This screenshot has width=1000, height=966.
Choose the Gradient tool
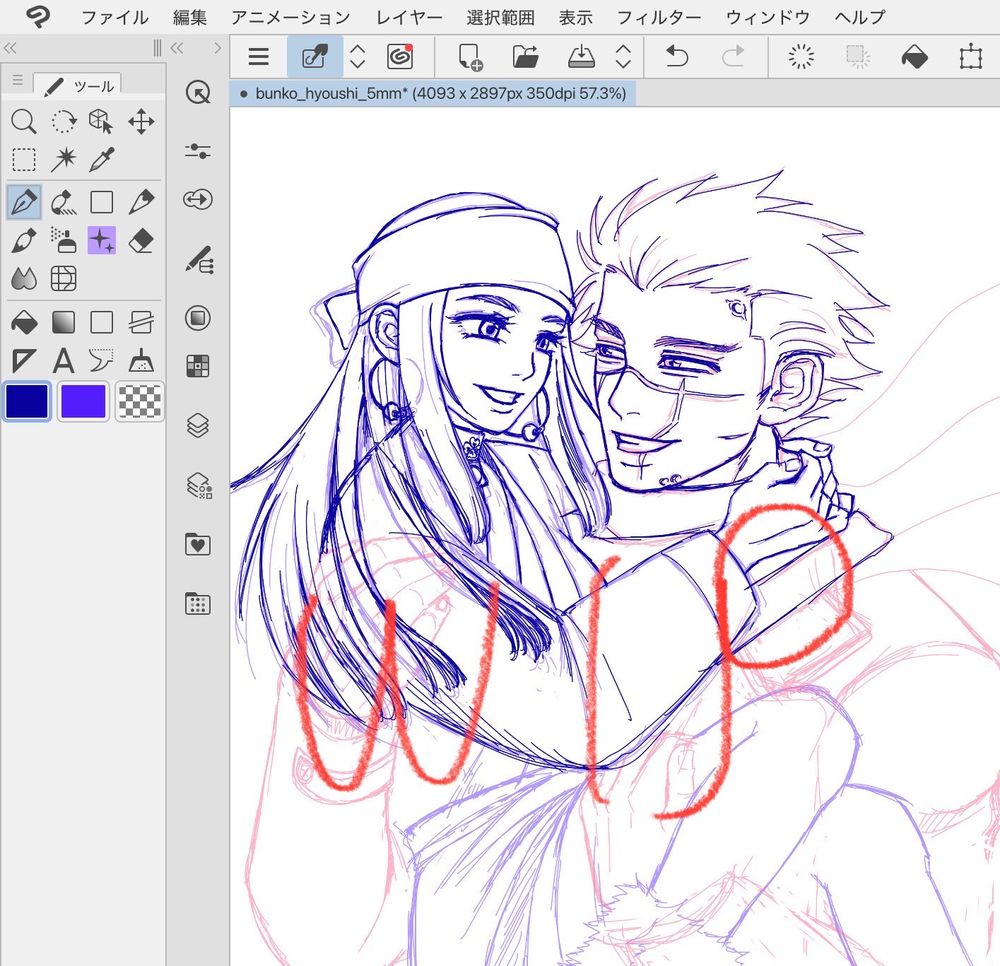click(64, 322)
